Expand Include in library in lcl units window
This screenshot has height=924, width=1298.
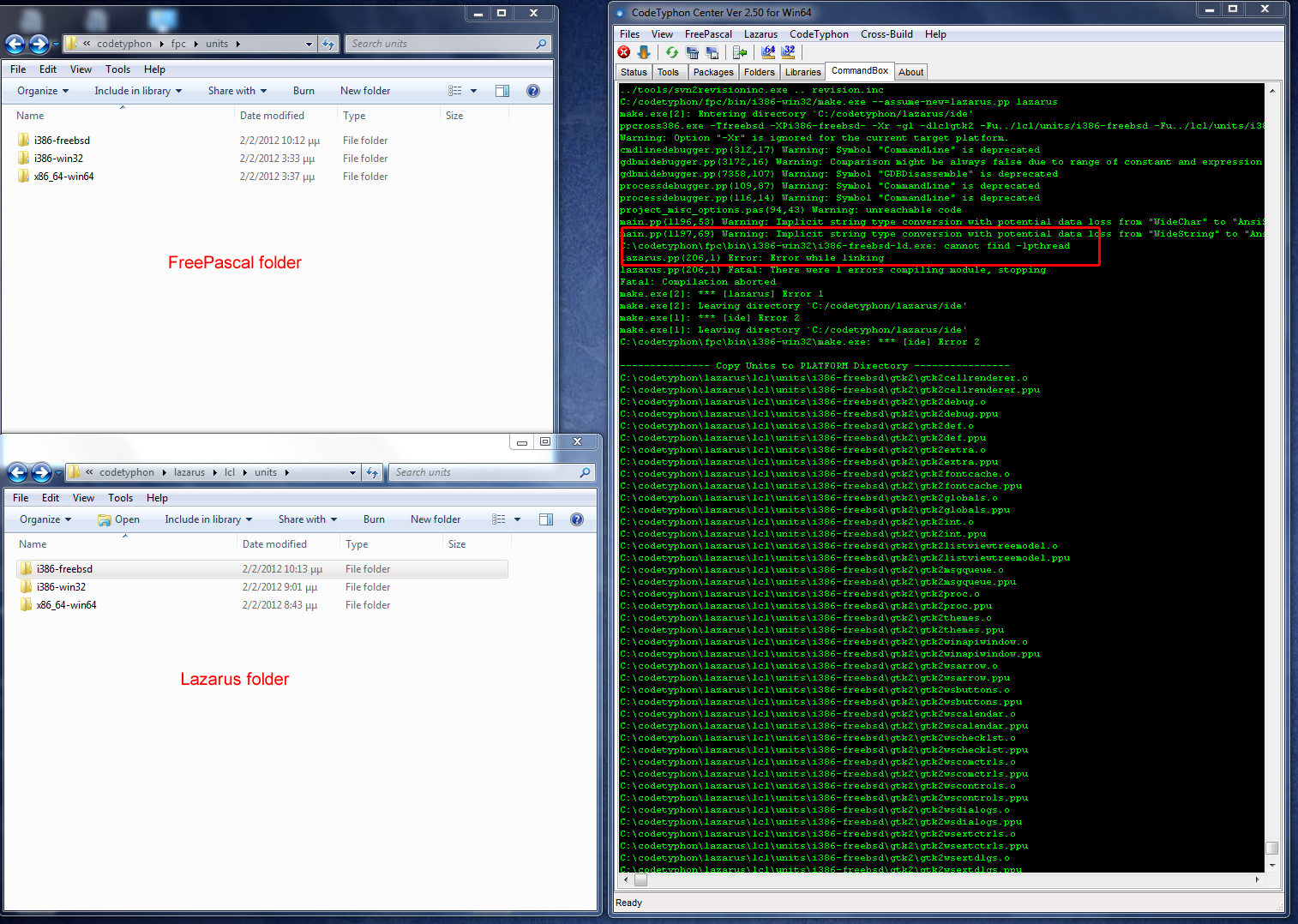(208, 519)
